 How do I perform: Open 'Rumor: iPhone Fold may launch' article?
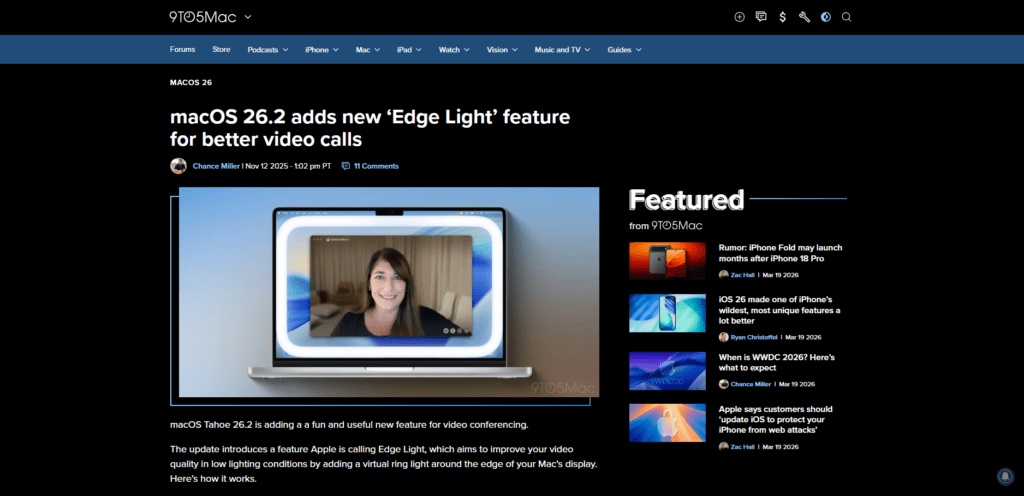click(780, 253)
